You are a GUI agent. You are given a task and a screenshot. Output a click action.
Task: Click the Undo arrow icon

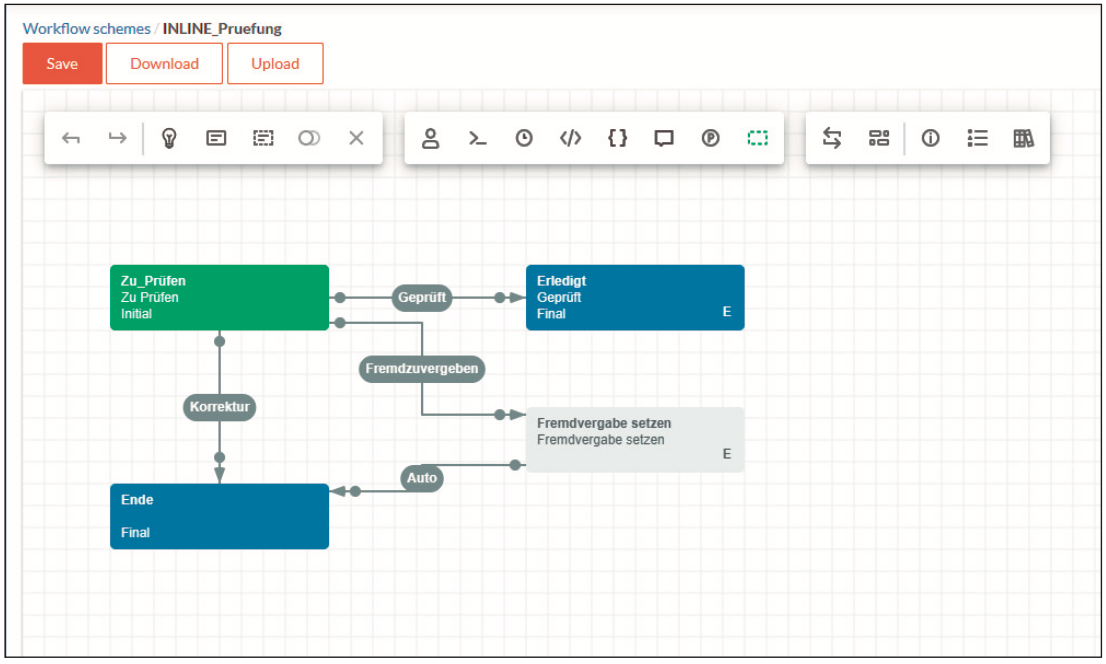[71, 138]
